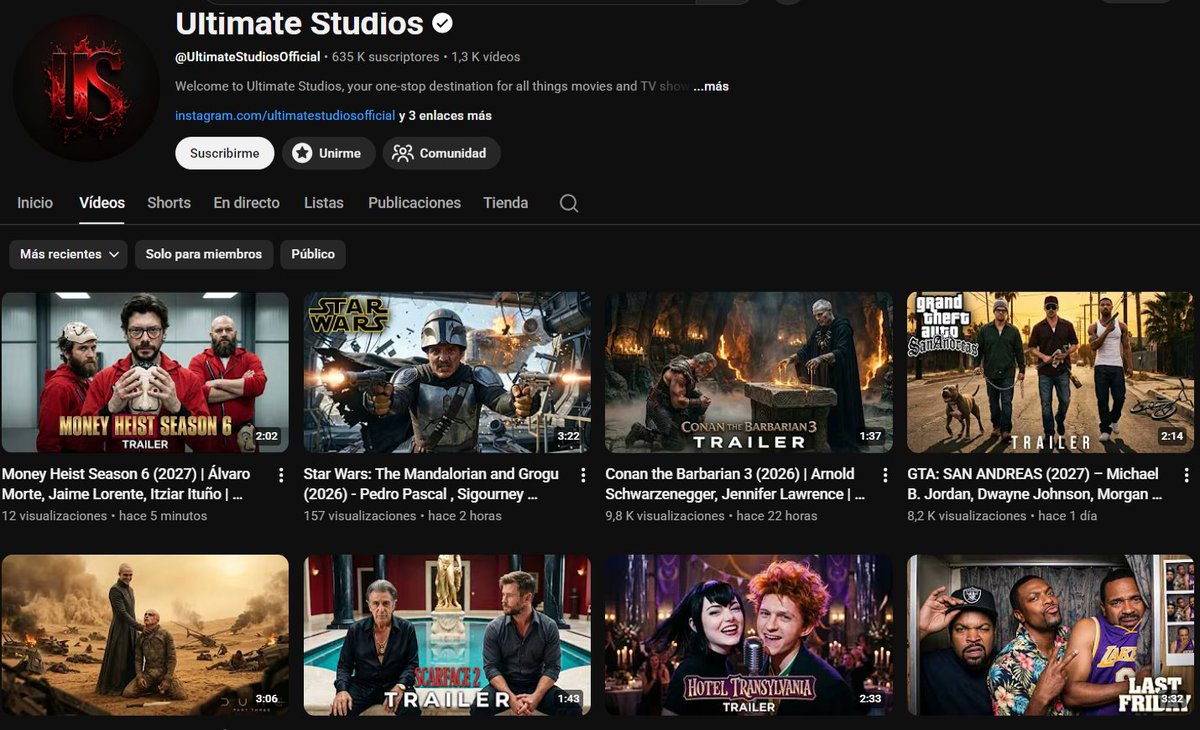Open options menu for GTA: San Andreas video
The width and height of the screenshot is (1200, 730).
click(x=1186, y=475)
